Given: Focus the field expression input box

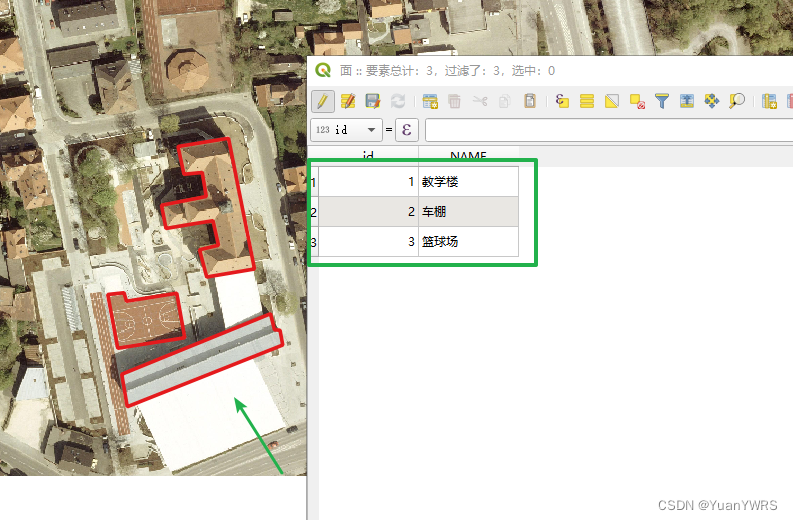Looking at the screenshot, I should coord(609,130).
